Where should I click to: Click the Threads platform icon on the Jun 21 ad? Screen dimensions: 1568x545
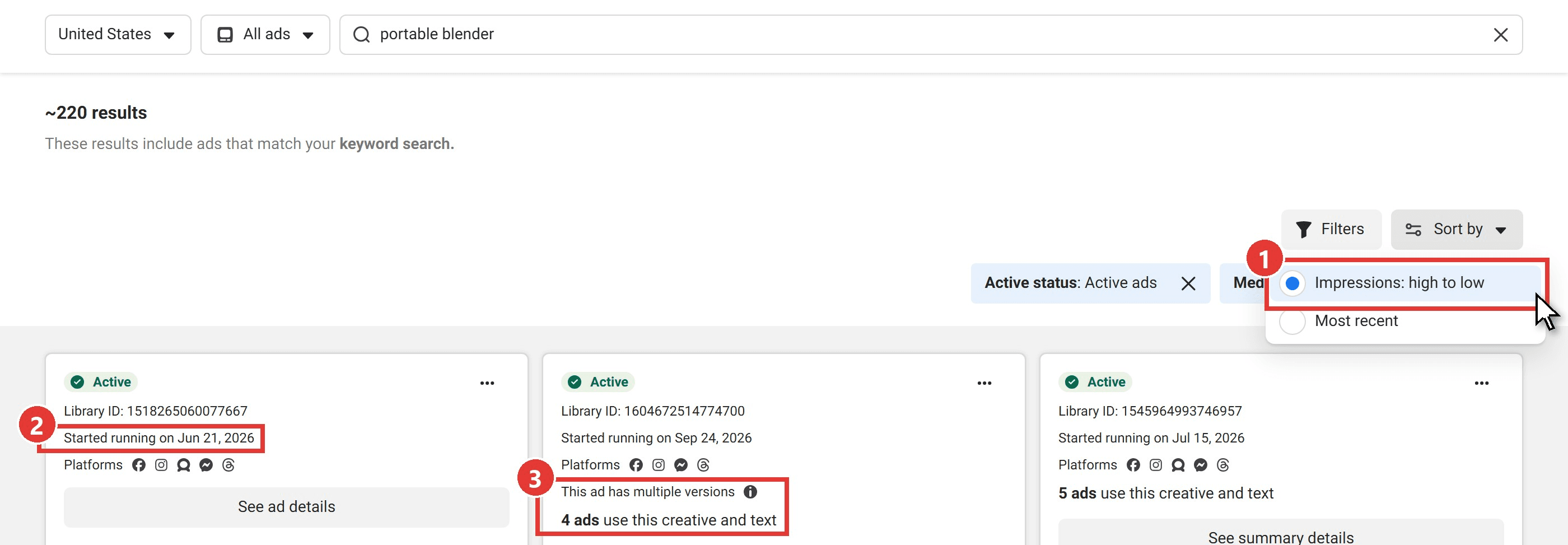click(228, 465)
